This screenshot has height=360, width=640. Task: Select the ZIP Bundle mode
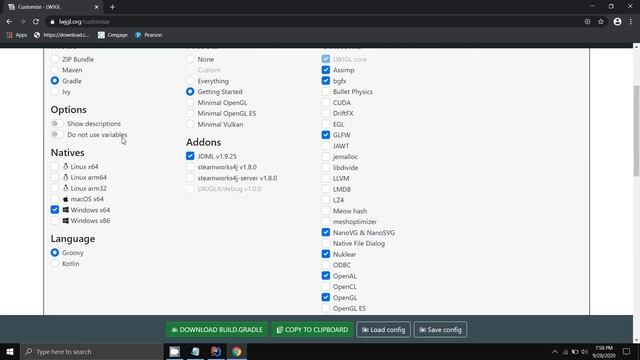[55, 59]
